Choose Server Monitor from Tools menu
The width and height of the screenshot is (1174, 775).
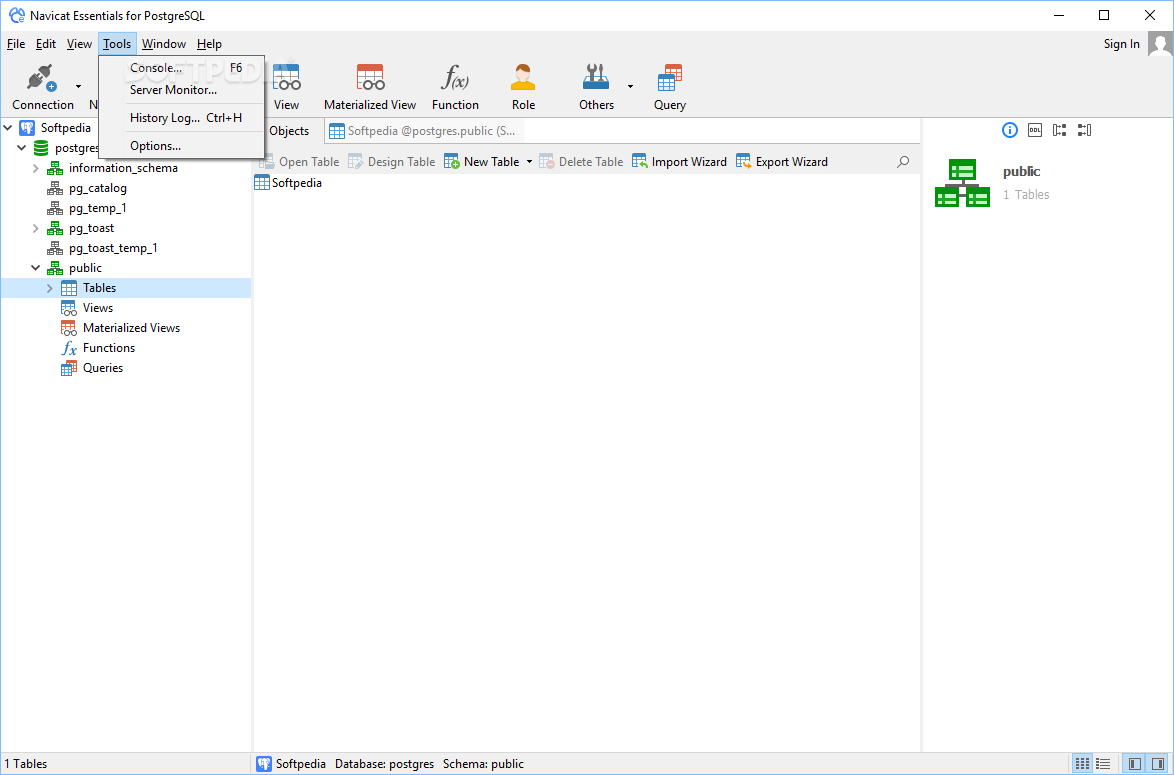[x=182, y=90]
